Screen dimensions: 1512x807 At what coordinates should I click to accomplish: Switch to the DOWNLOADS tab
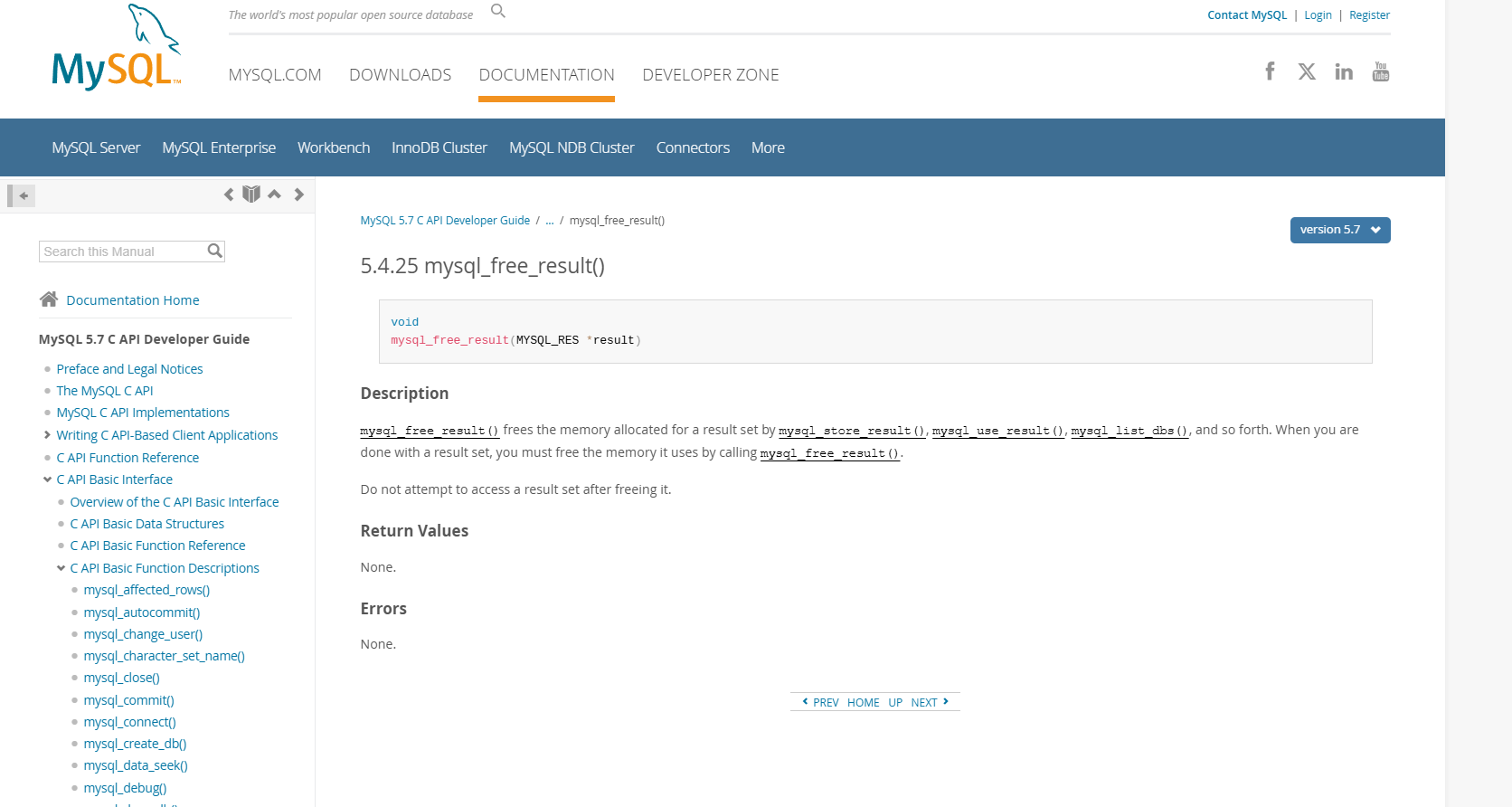[400, 75]
